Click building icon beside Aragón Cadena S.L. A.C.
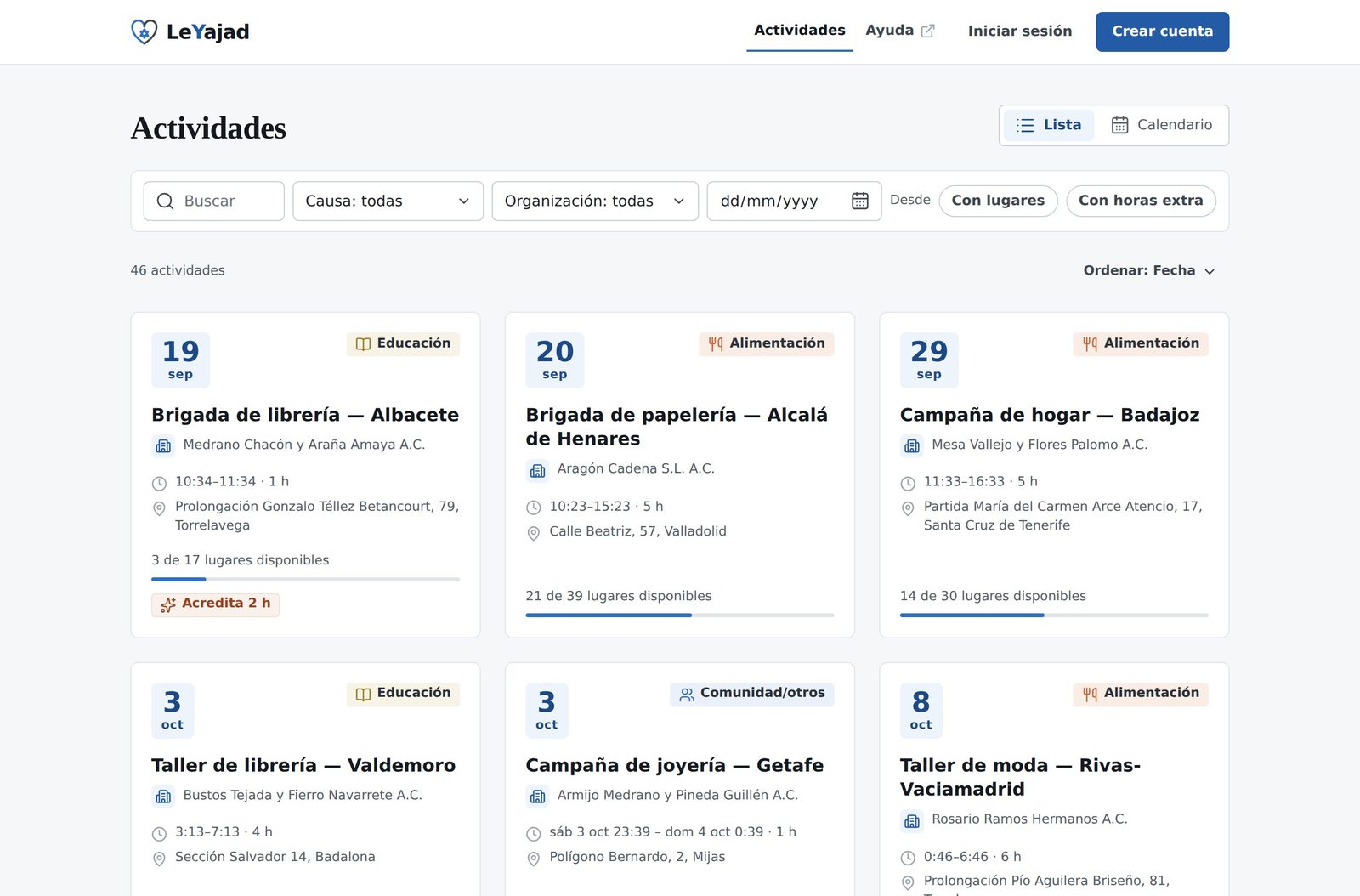This screenshot has width=1360, height=896. click(x=537, y=469)
